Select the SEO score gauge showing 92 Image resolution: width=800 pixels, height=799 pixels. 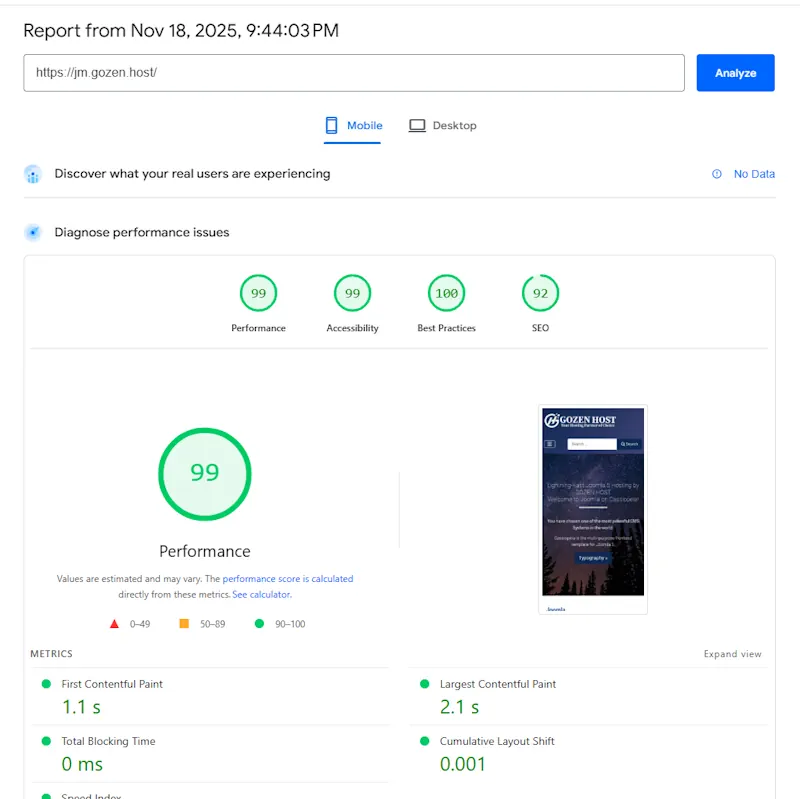pos(540,293)
